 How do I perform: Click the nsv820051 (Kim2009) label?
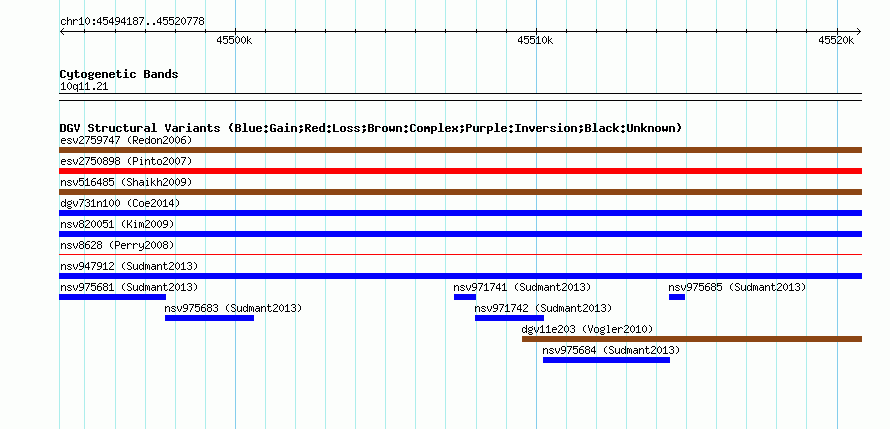coord(117,224)
